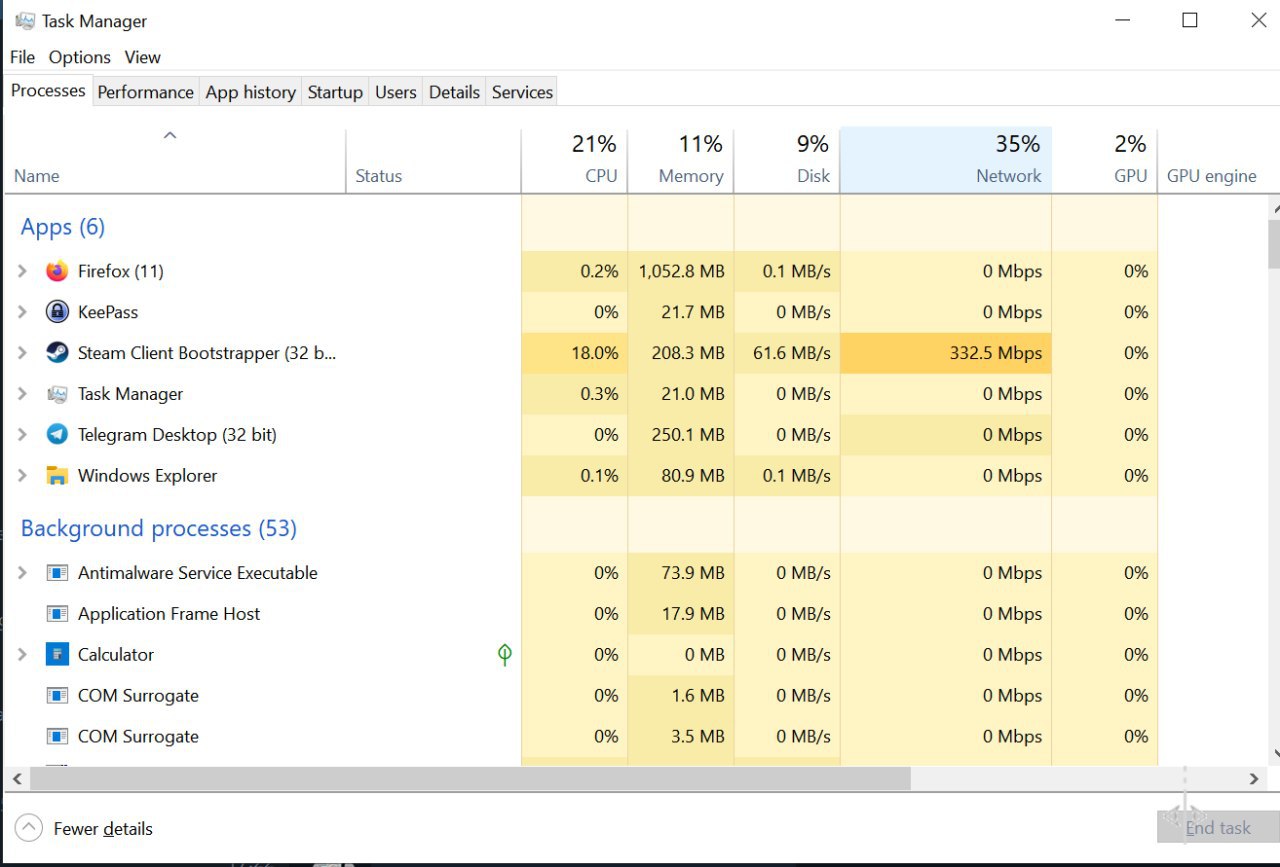
Task: Click the 0.3% Task Manager CPU value
Action: tap(599, 394)
